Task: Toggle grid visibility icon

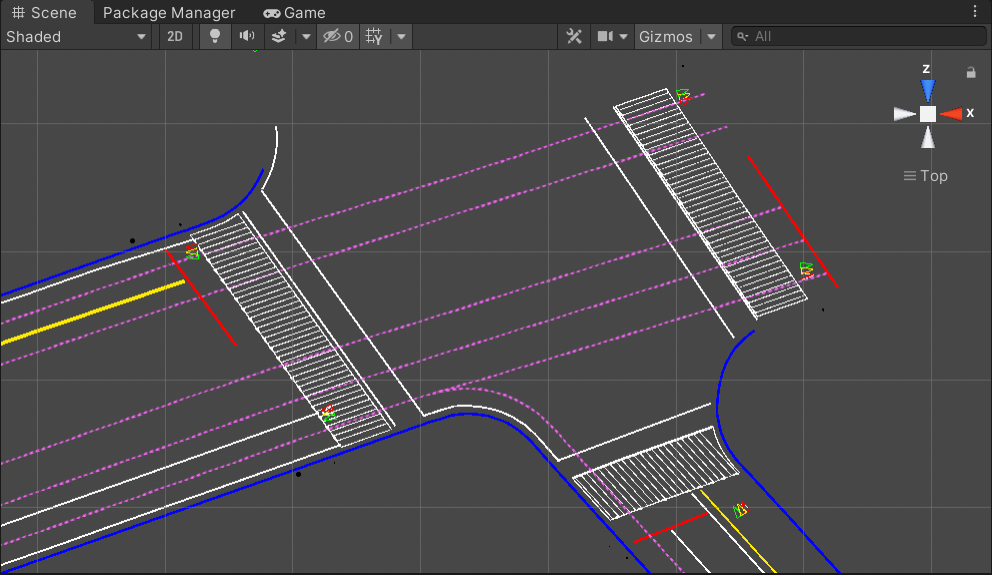Action: pos(375,37)
